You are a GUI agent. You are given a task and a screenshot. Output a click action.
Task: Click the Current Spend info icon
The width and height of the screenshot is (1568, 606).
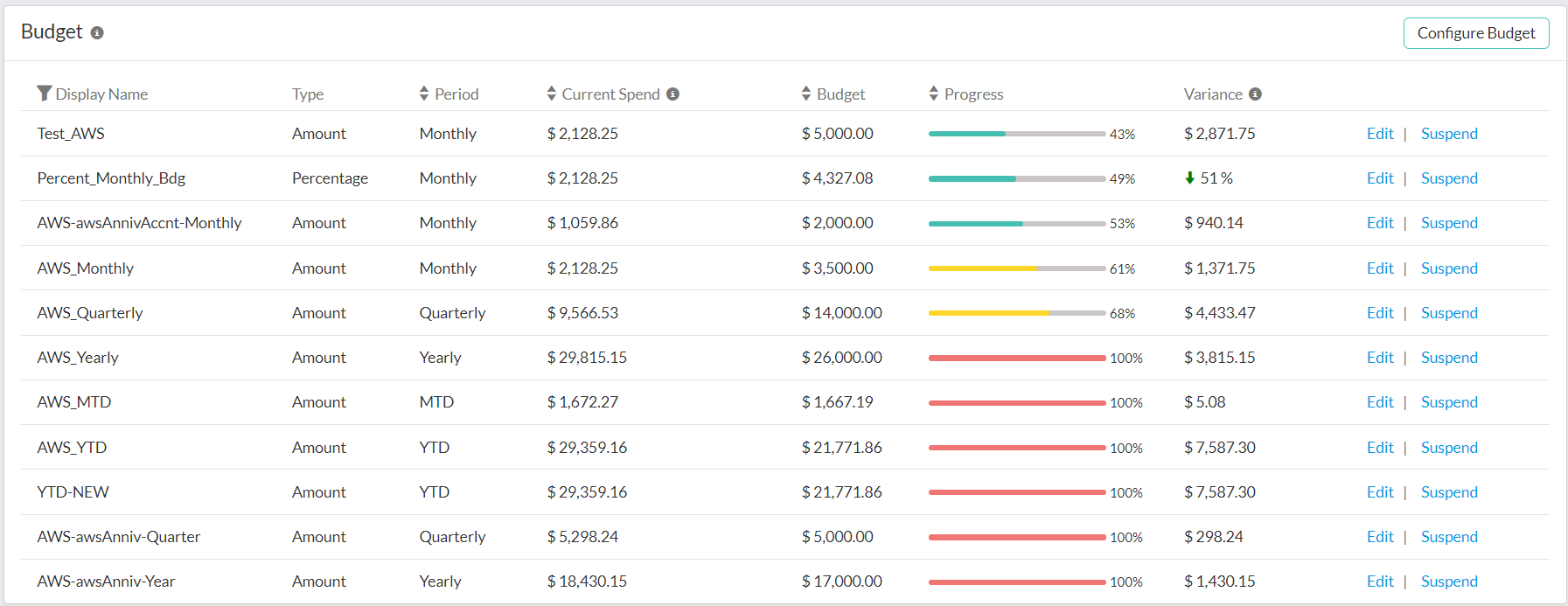(672, 94)
